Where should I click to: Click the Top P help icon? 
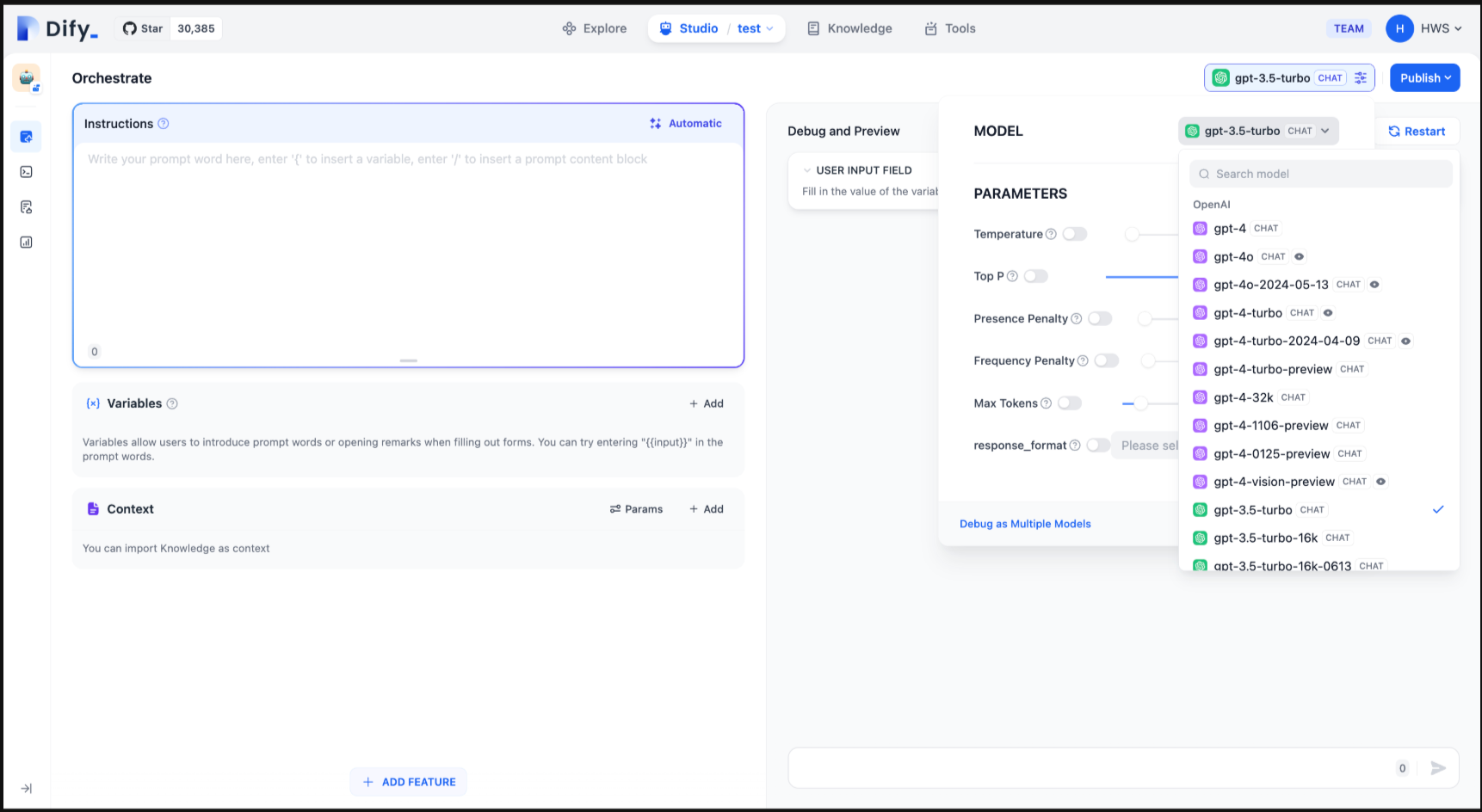click(1012, 276)
